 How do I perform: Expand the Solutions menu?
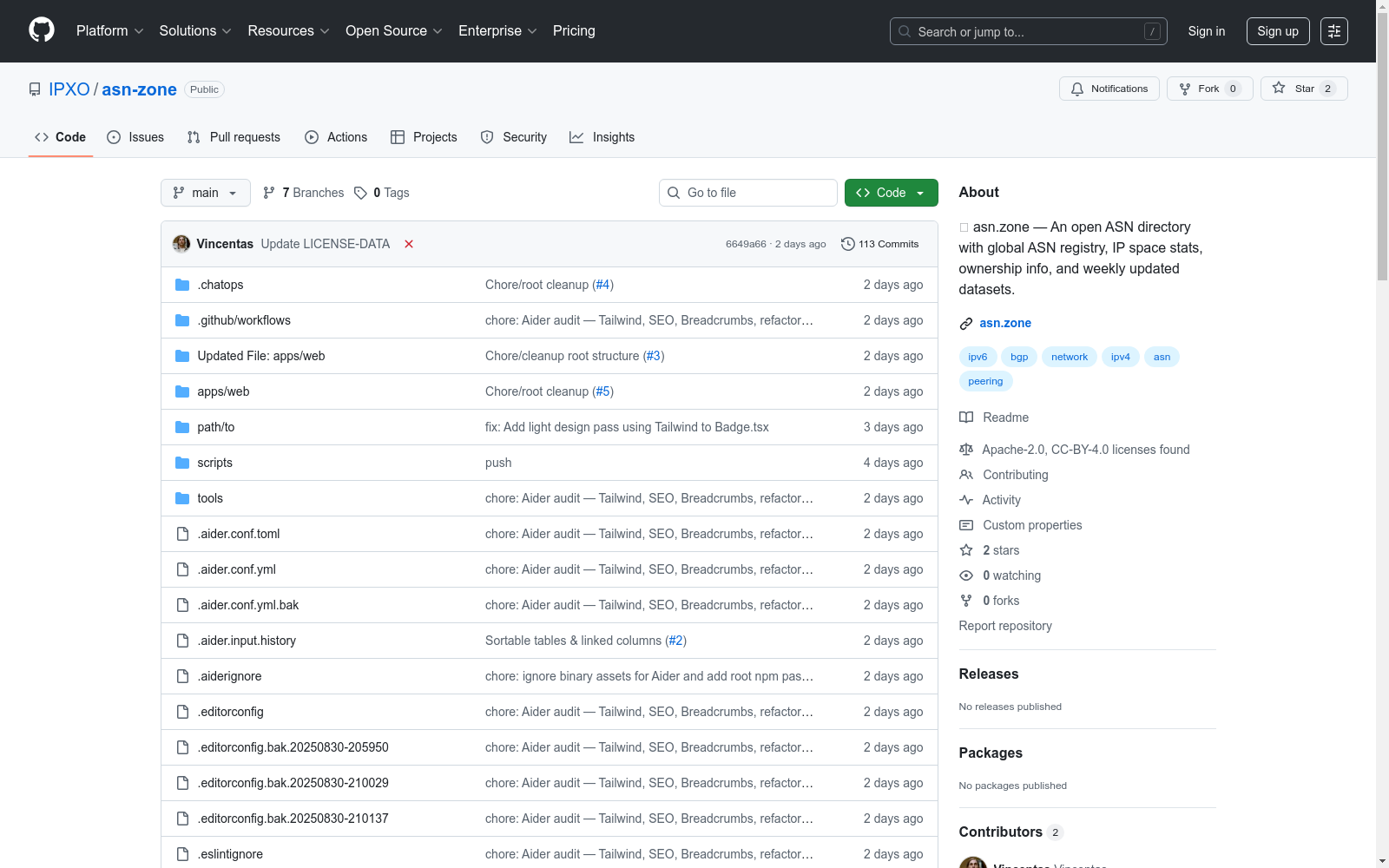click(x=195, y=31)
